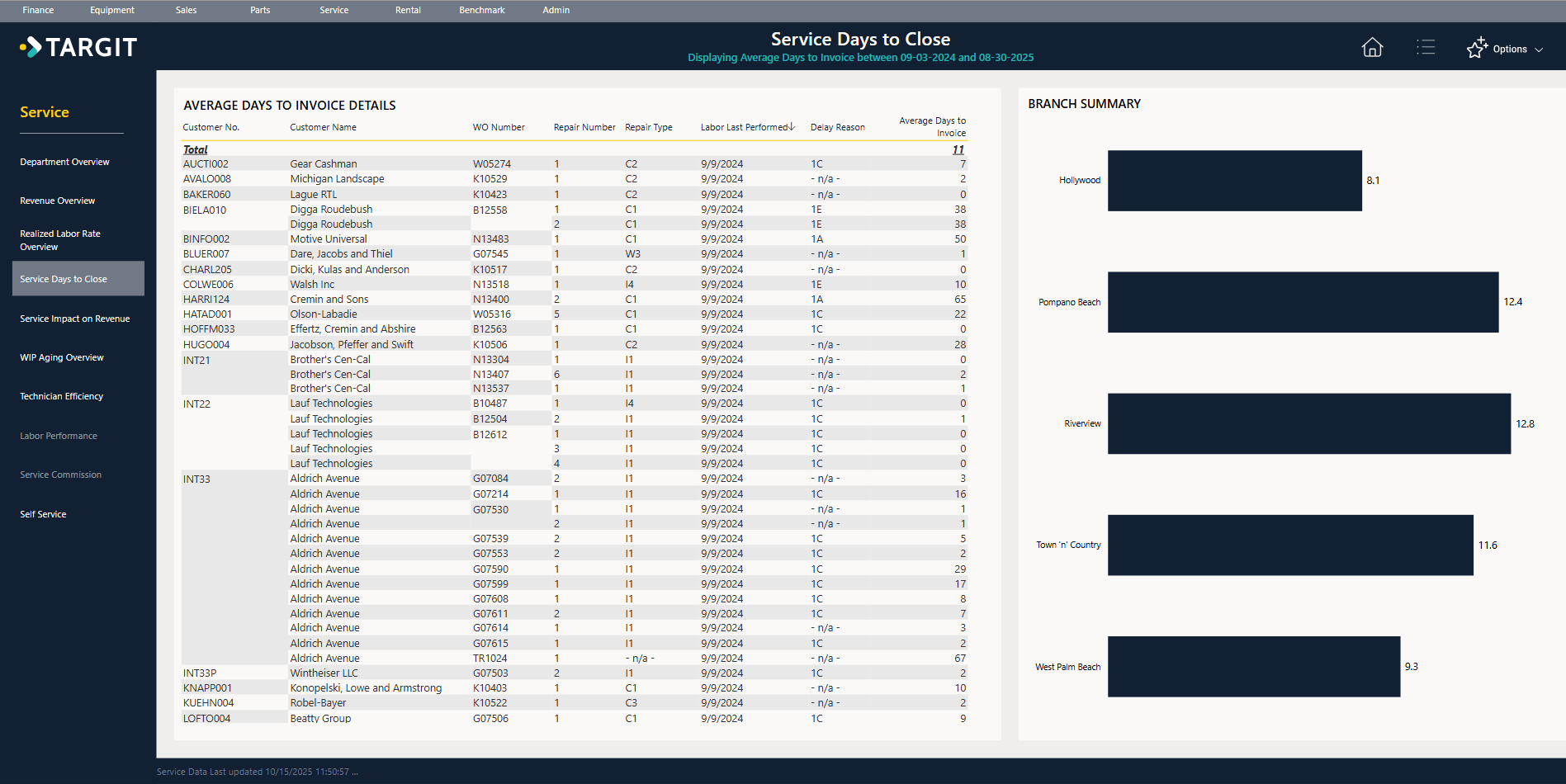Screen dimensions: 1566x784
Task: Select Revenue Overview from the sidebar
Action: [x=57, y=201]
